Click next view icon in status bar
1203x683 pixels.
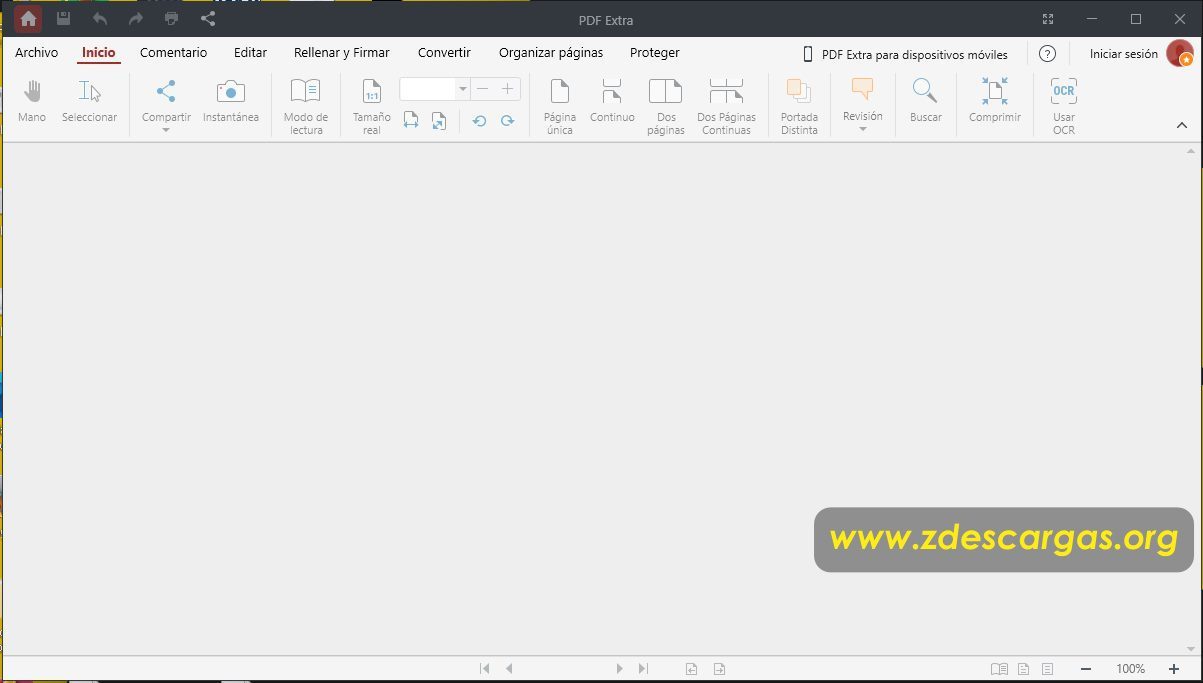[x=719, y=669]
